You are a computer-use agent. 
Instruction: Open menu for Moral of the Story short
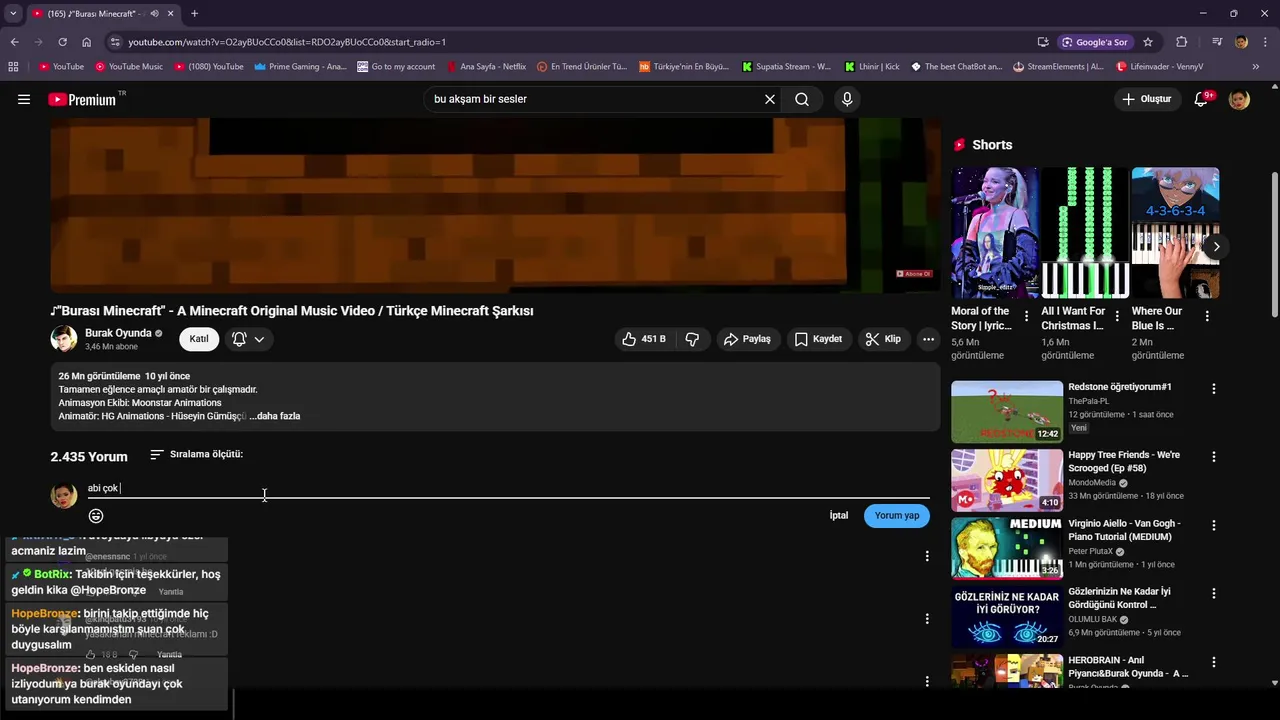(x=1026, y=316)
